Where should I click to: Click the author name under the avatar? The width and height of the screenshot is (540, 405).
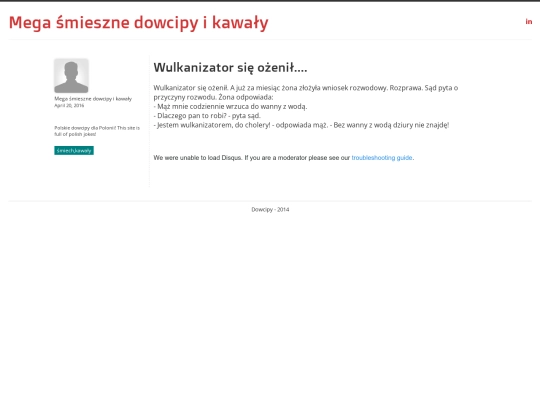[x=93, y=99]
